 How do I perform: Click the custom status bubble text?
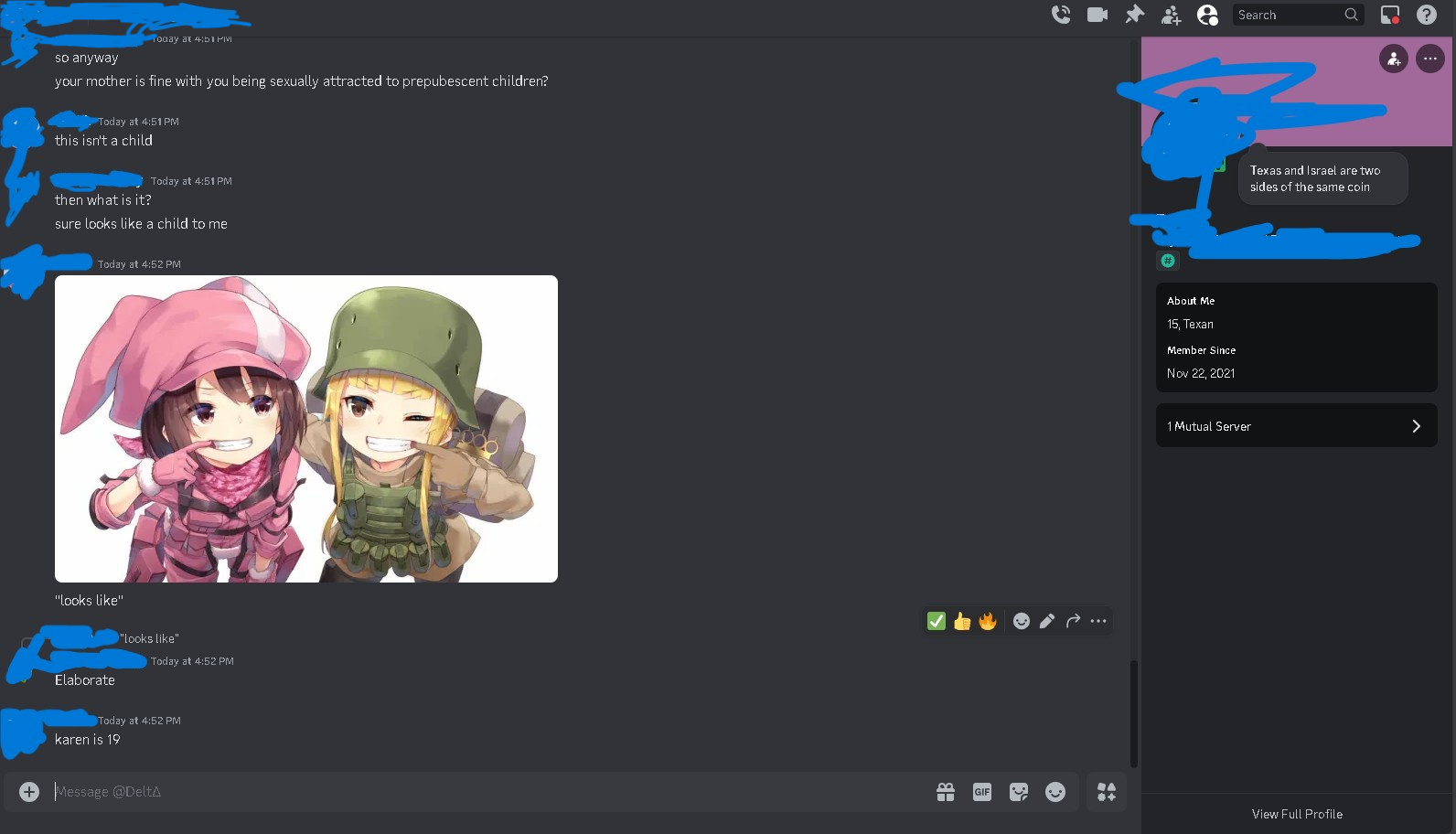coord(1315,178)
